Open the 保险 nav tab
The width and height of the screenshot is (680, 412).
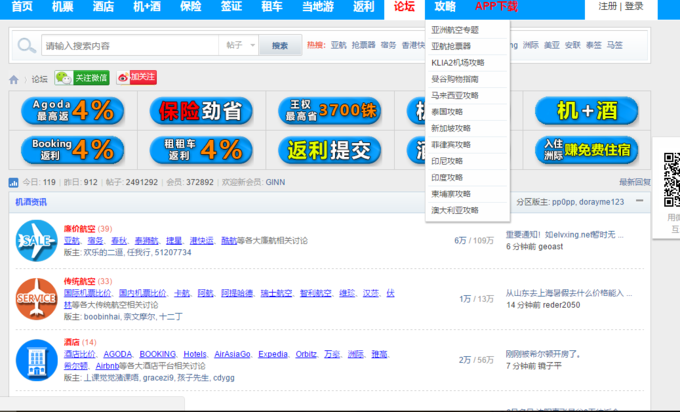(x=191, y=7)
